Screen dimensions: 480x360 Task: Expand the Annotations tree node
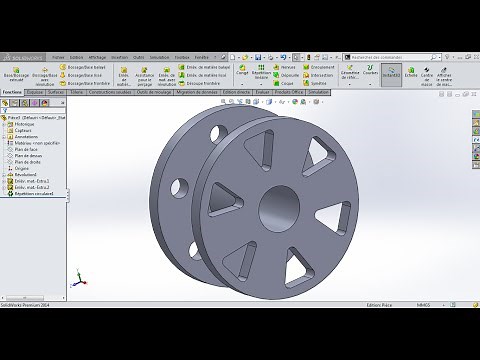click(4, 137)
